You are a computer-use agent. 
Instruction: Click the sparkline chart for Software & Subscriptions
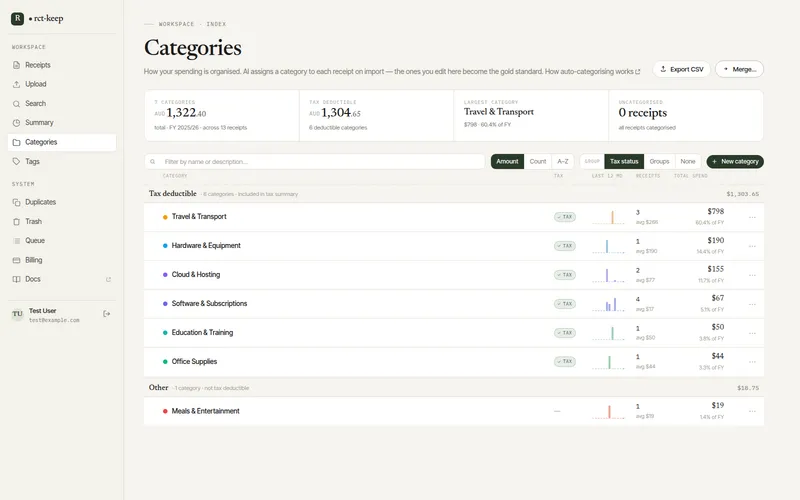(608, 304)
